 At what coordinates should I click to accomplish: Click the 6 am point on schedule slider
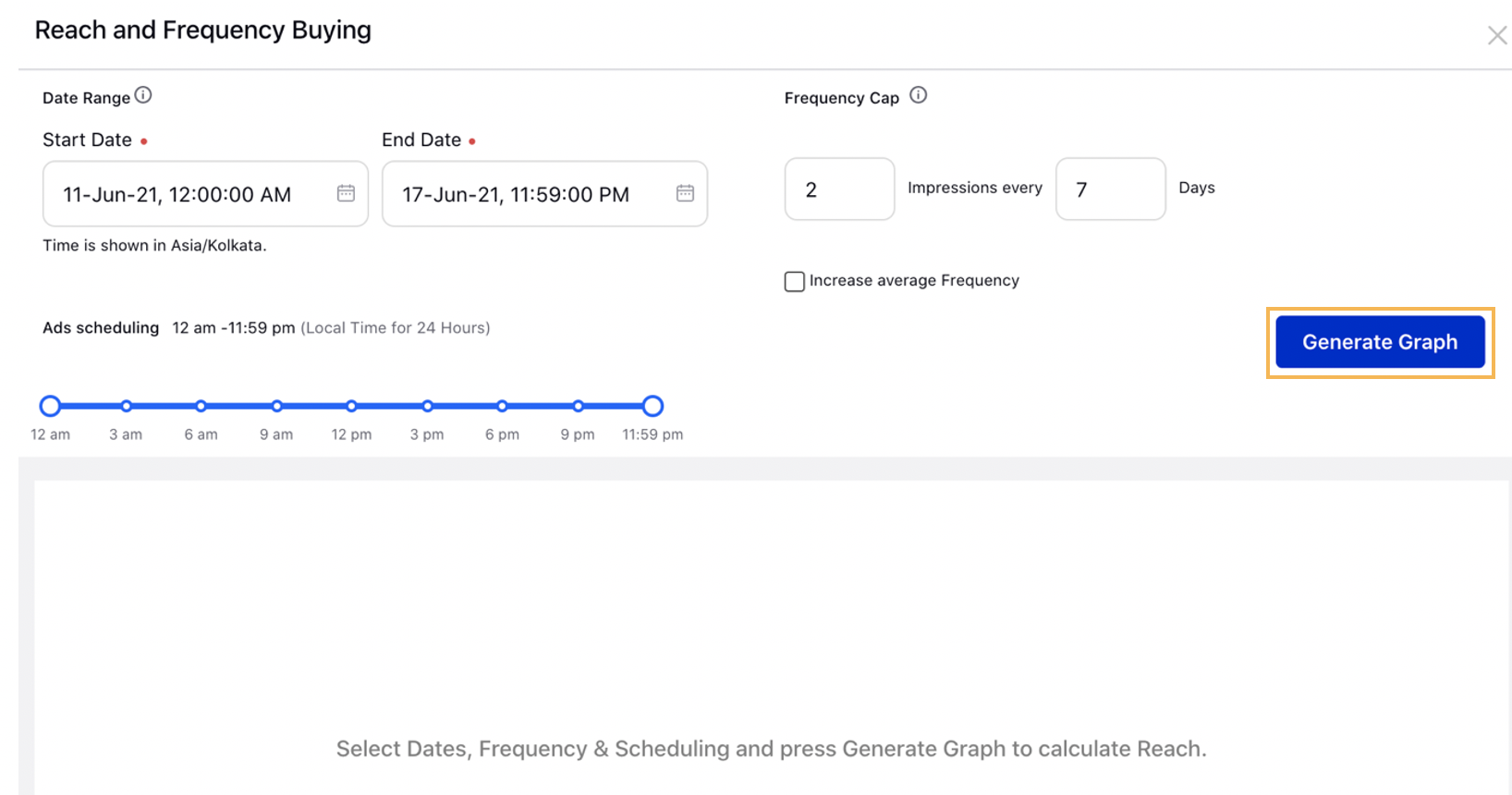pos(201,406)
